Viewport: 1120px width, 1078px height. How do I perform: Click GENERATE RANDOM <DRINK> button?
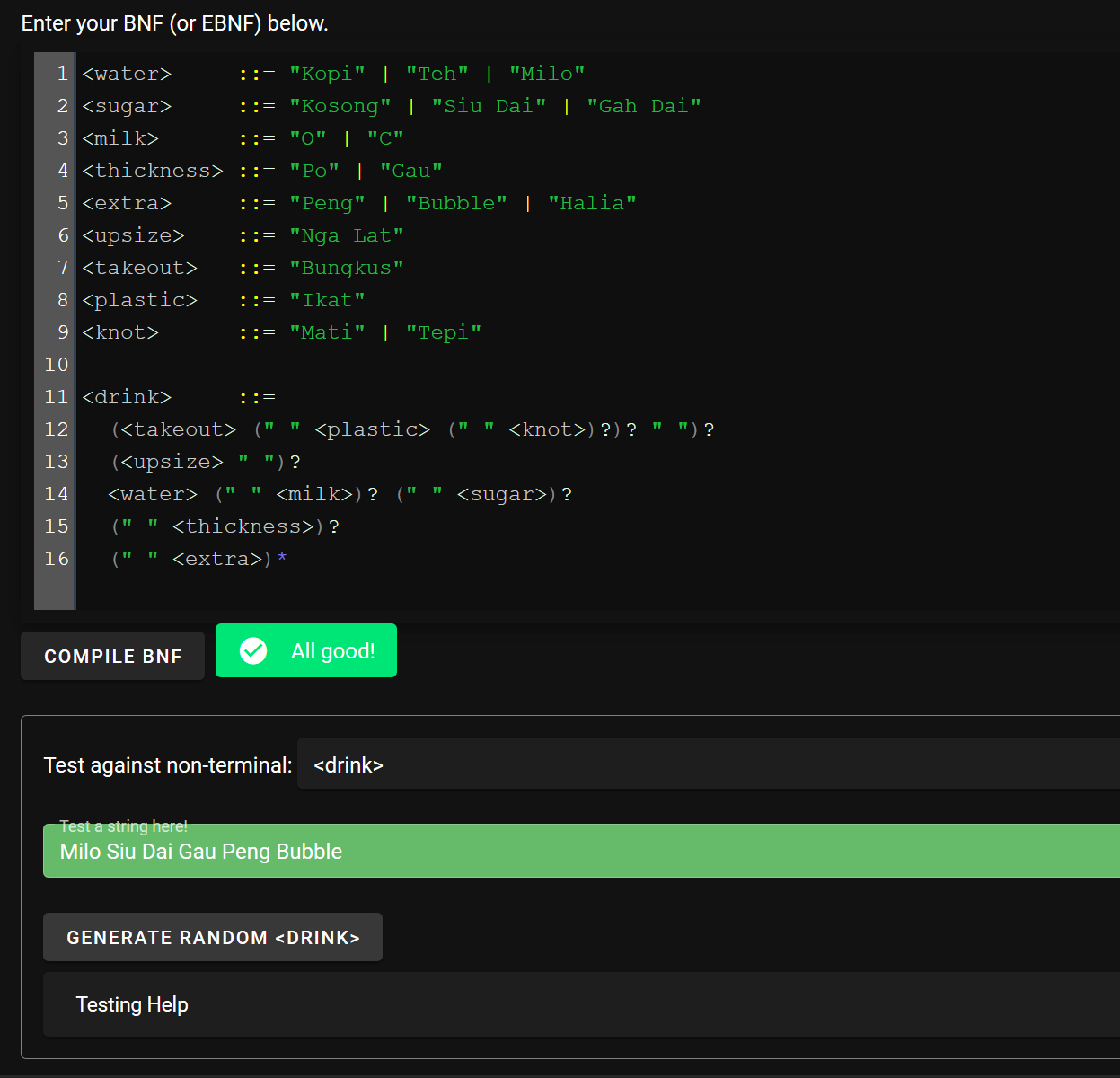[x=213, y=937]
